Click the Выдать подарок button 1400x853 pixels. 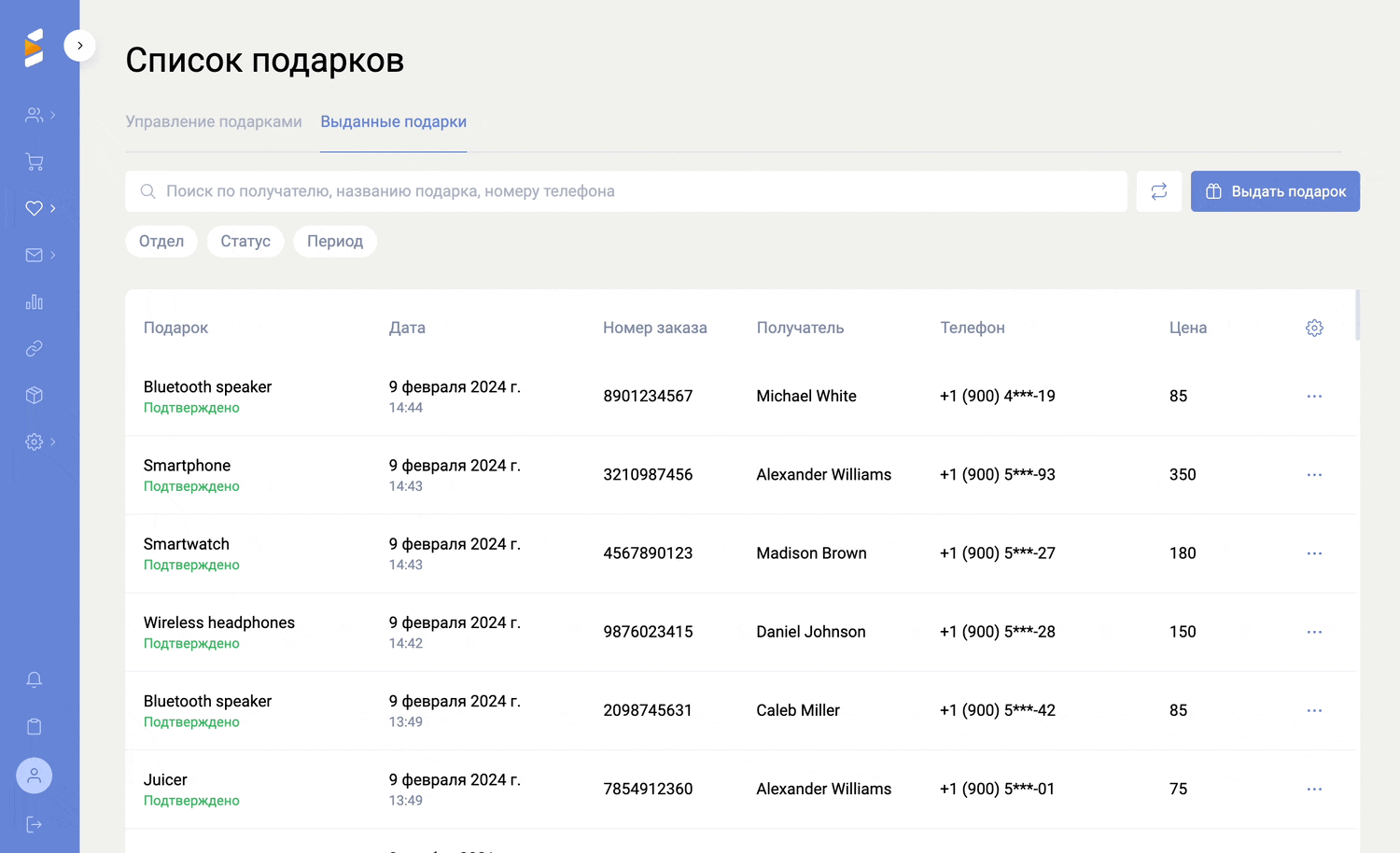1275,191
